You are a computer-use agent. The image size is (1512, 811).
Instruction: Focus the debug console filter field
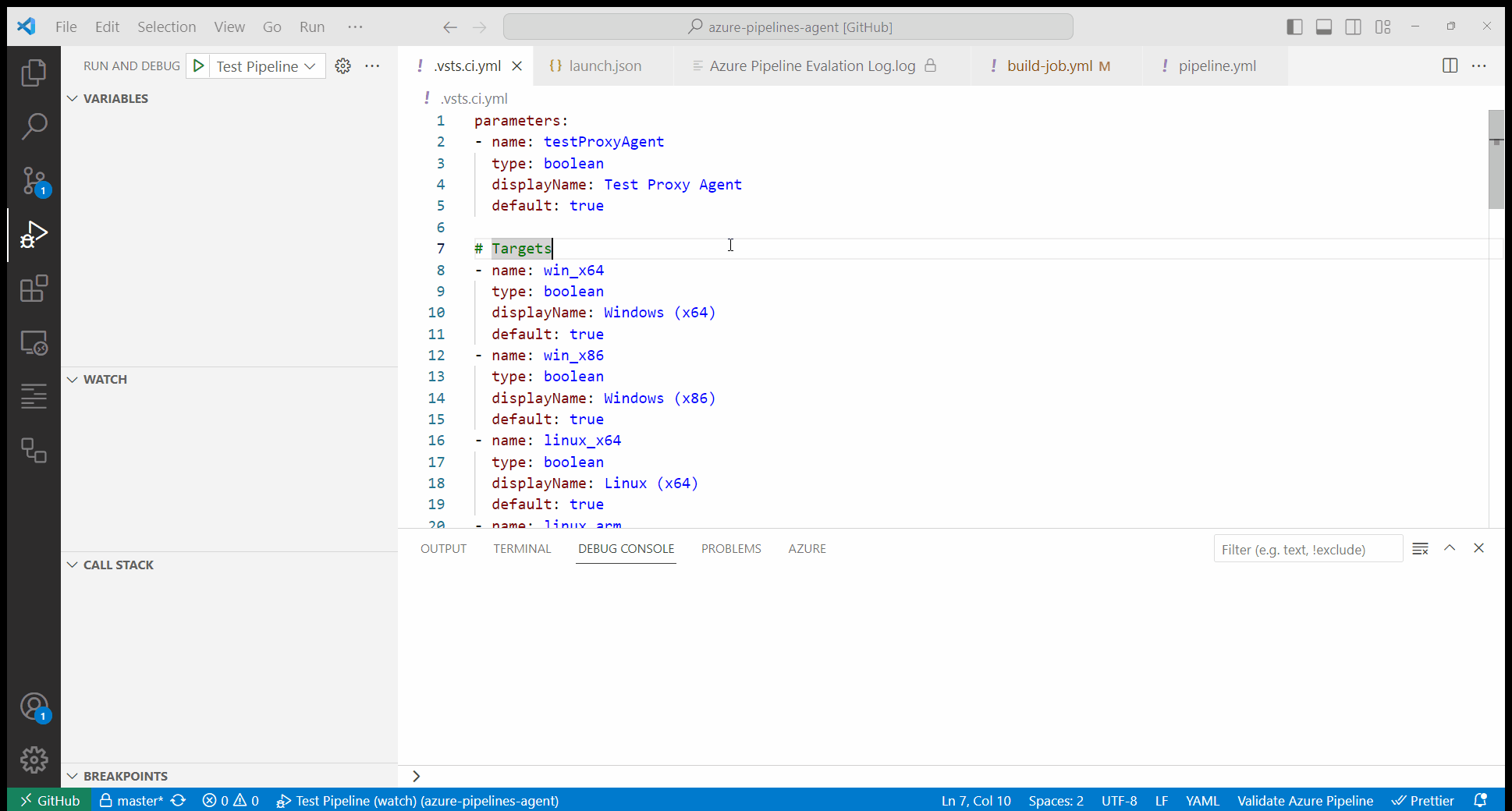(1308, 549)
